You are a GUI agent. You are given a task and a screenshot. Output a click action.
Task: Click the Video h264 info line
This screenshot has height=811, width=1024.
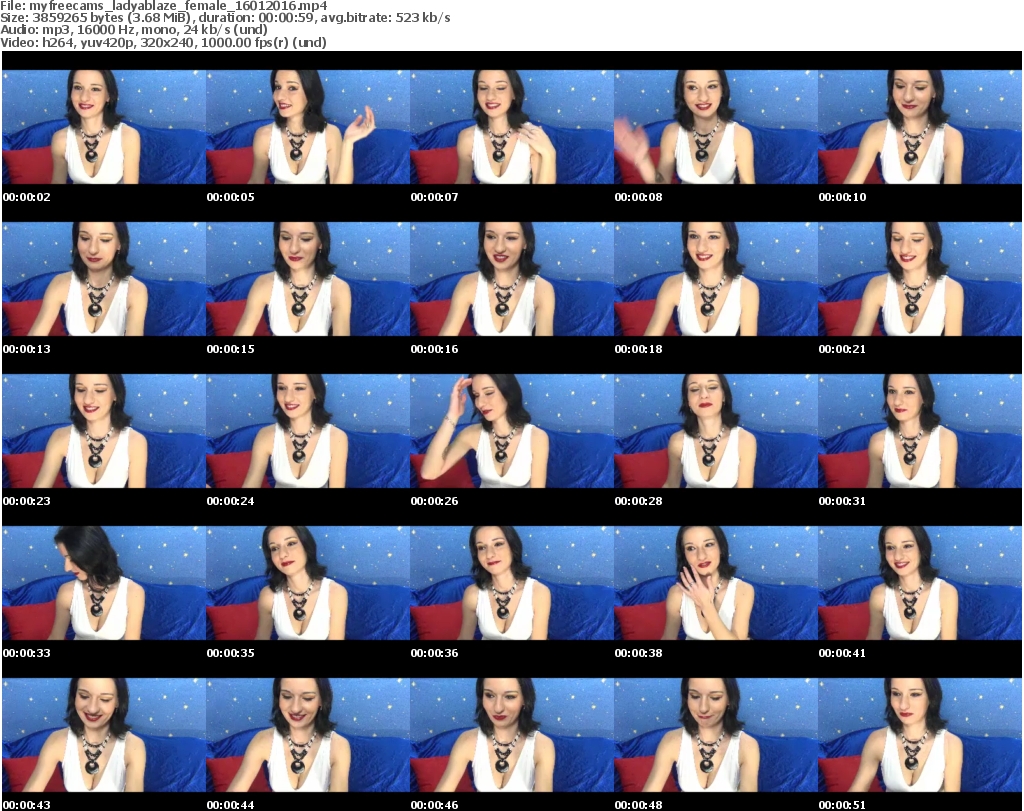tap(163, 42)
